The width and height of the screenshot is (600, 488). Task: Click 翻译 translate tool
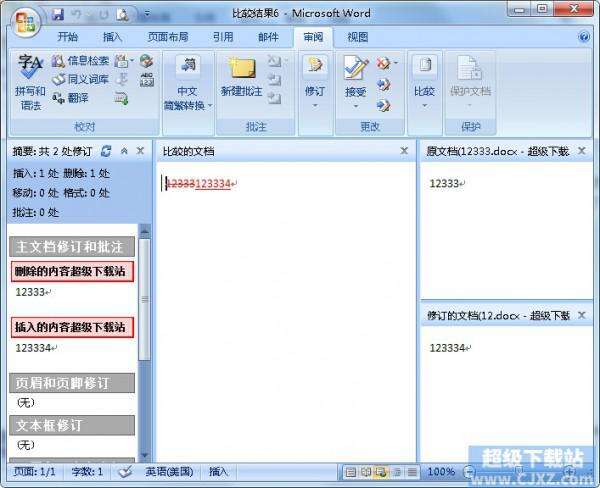(70, 98)
